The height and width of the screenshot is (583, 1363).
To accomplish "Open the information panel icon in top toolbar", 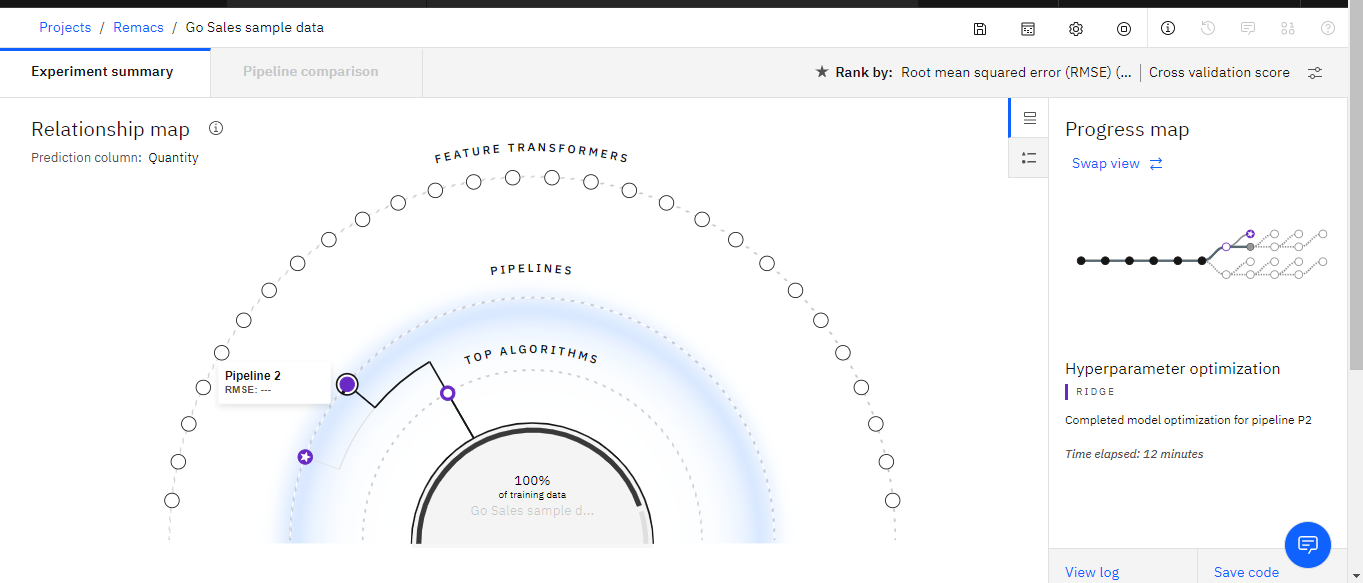I will (x=1168, y=28).
